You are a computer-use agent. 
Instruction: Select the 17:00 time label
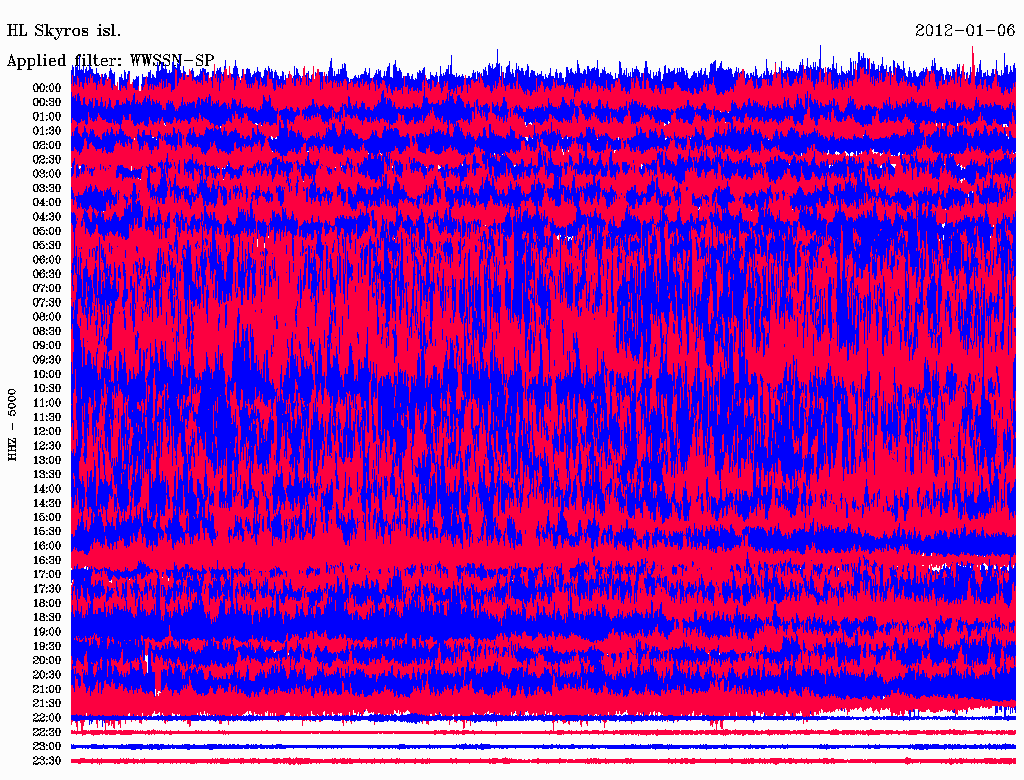[47, 574]
